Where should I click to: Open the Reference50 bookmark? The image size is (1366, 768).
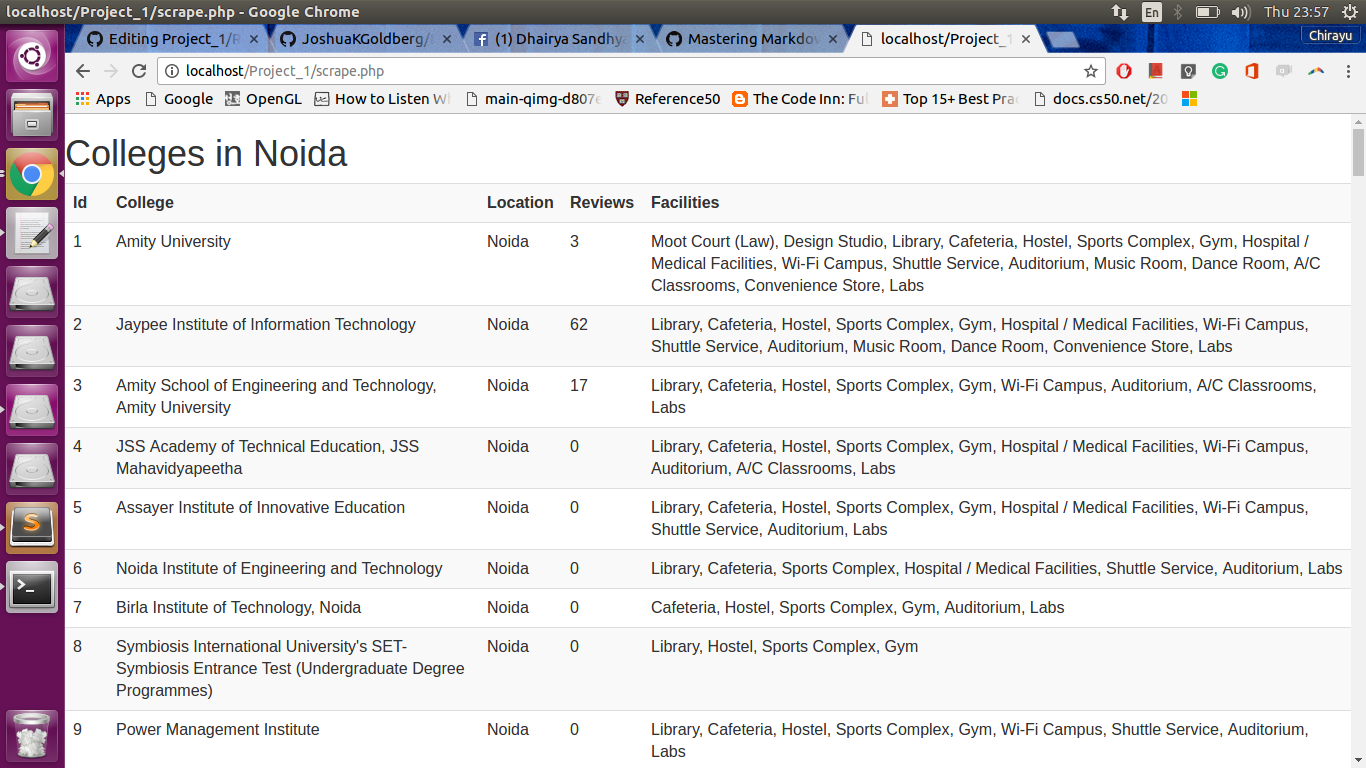(667, 99)
